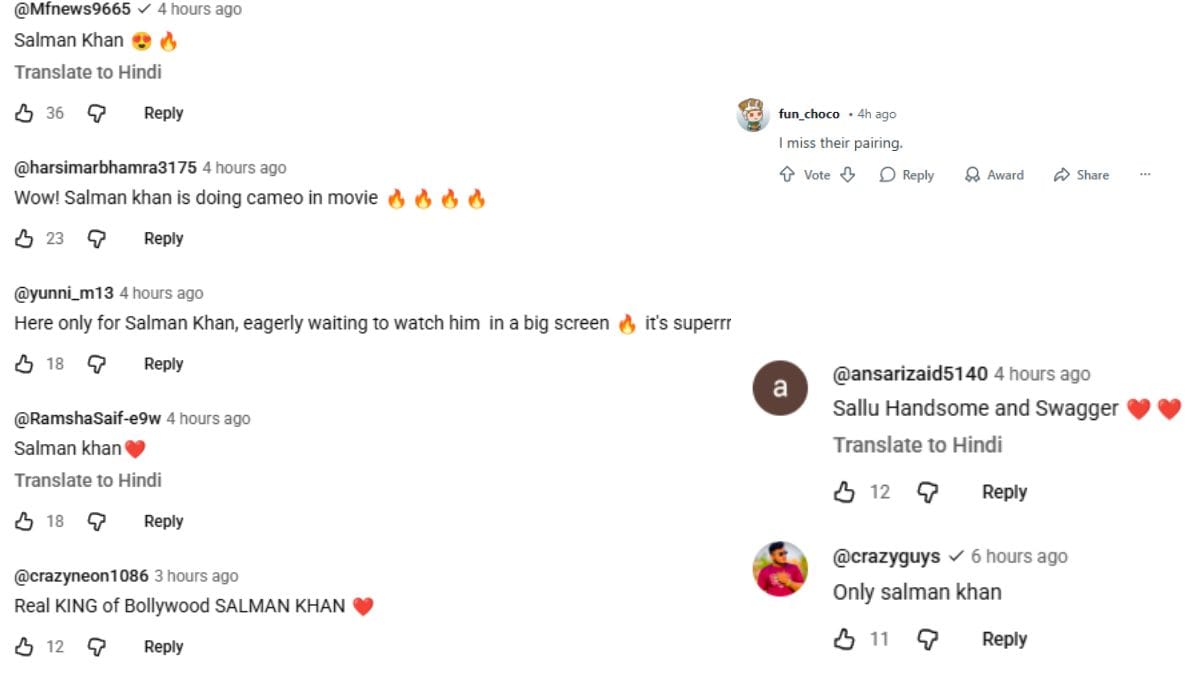This screenshot has height=675, width=1200.
Task: Dislike @crazyneon1086's KING of Bollywood comment
Action: tap(97, 646)
